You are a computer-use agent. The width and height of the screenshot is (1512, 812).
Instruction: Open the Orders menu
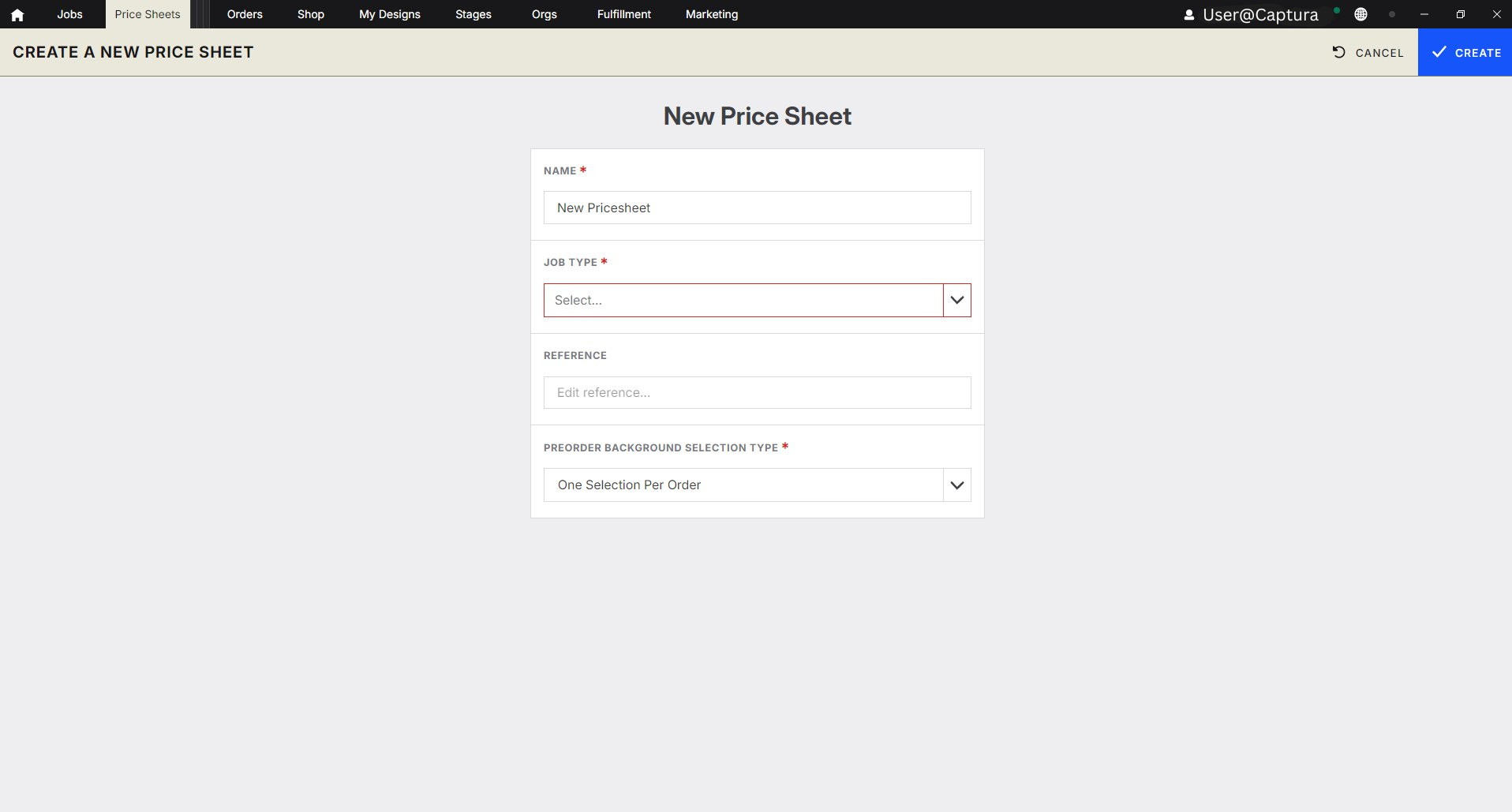pyautogui.click(x=245, y=14)
